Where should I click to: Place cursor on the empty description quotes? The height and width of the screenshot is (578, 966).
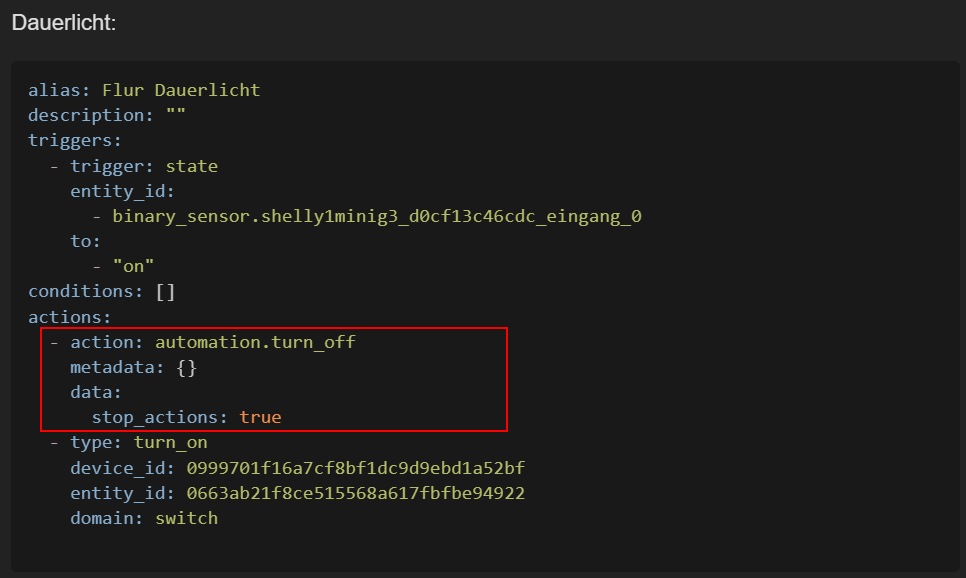(175, 115)
